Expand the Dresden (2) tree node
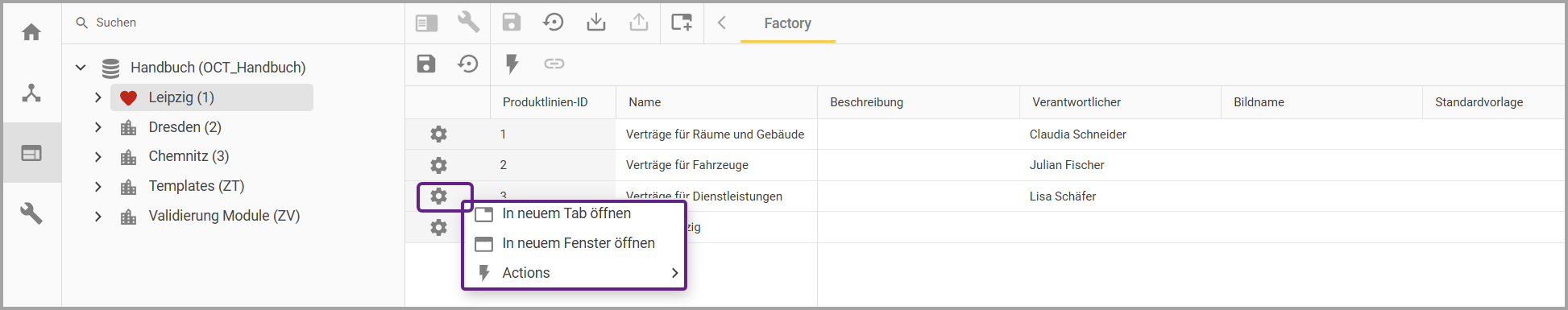Screen dimensions: 1568x310 point(97,127)
